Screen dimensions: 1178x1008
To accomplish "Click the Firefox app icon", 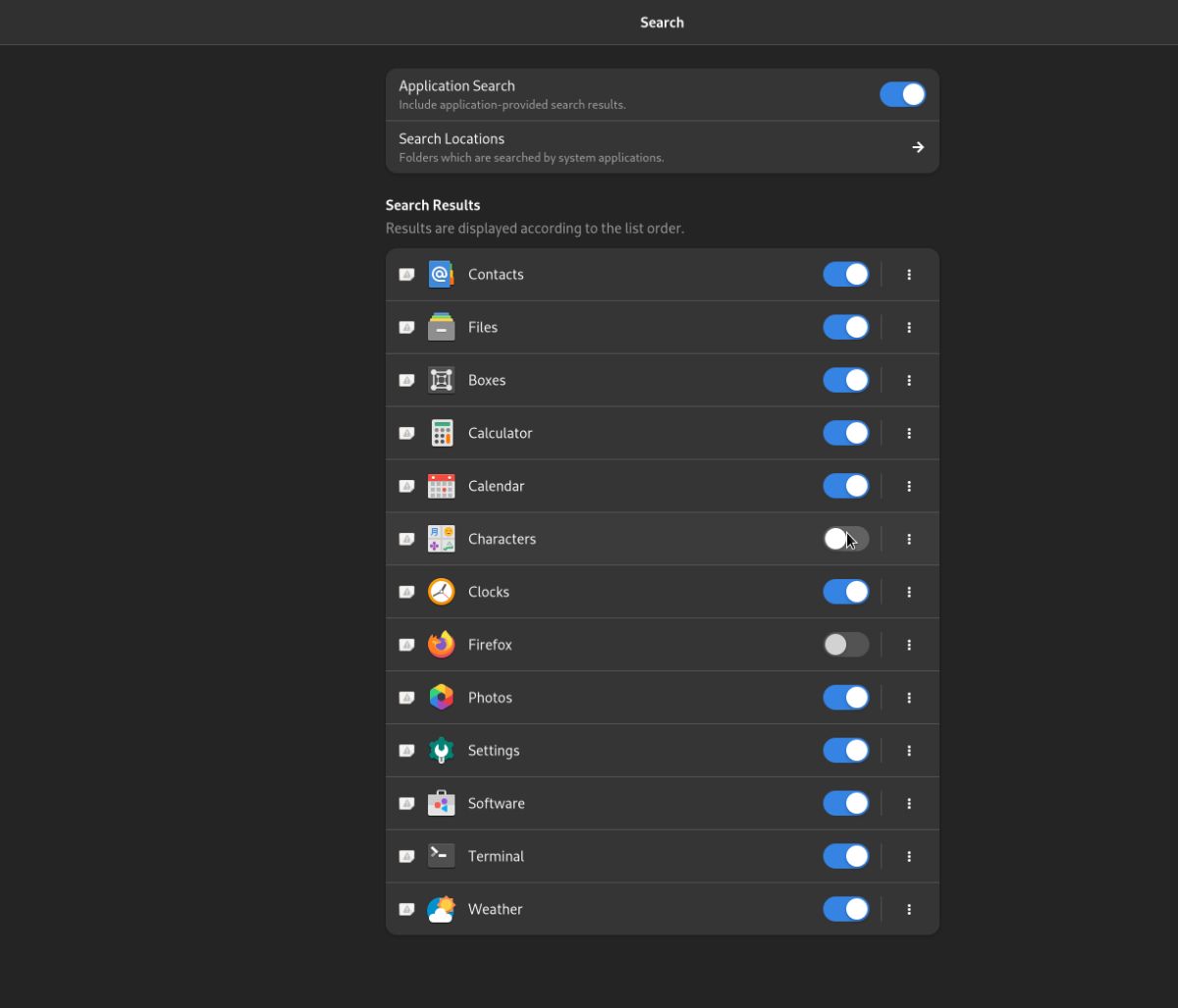I will pyautogui.click(x=441, y=645).
